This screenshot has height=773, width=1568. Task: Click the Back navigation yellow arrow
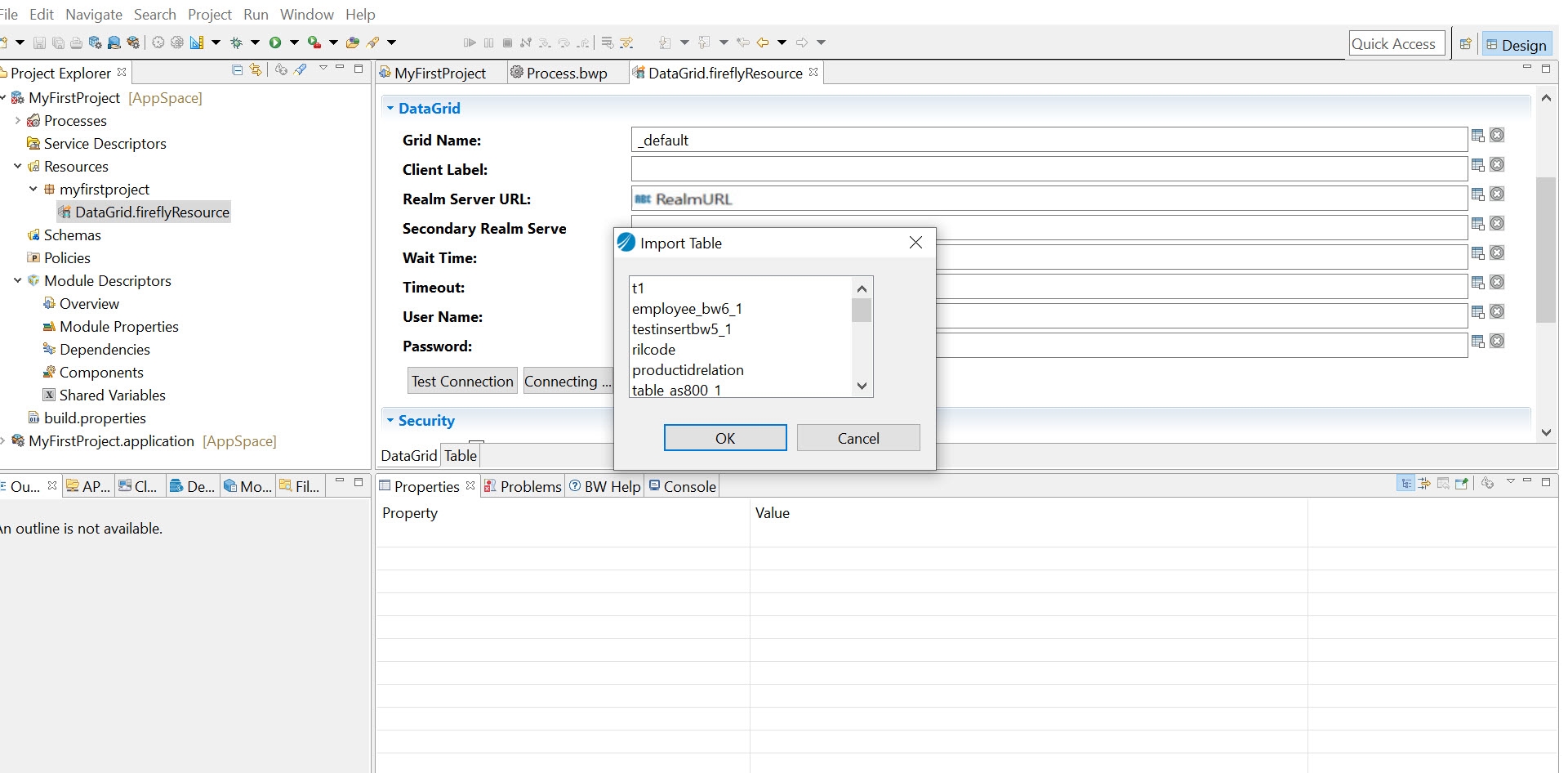[763, 42]
